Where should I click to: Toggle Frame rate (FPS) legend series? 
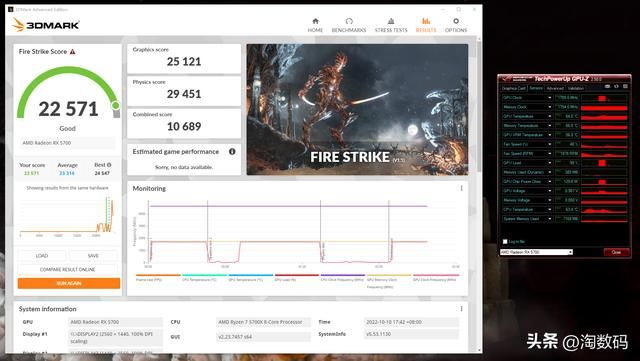(x=158, y=278)
